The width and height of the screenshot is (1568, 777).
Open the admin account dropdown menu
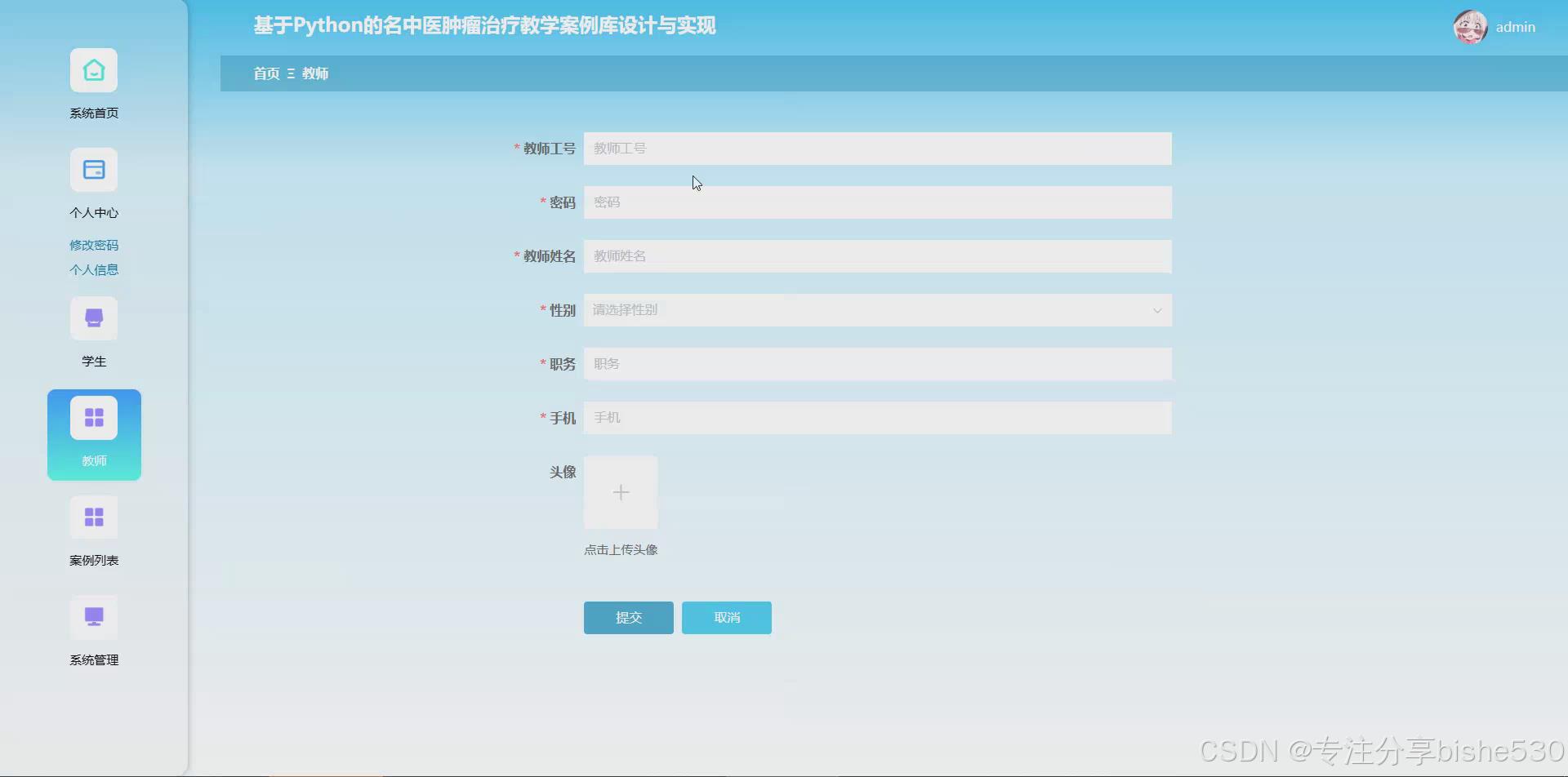[x=1516, y=26]
